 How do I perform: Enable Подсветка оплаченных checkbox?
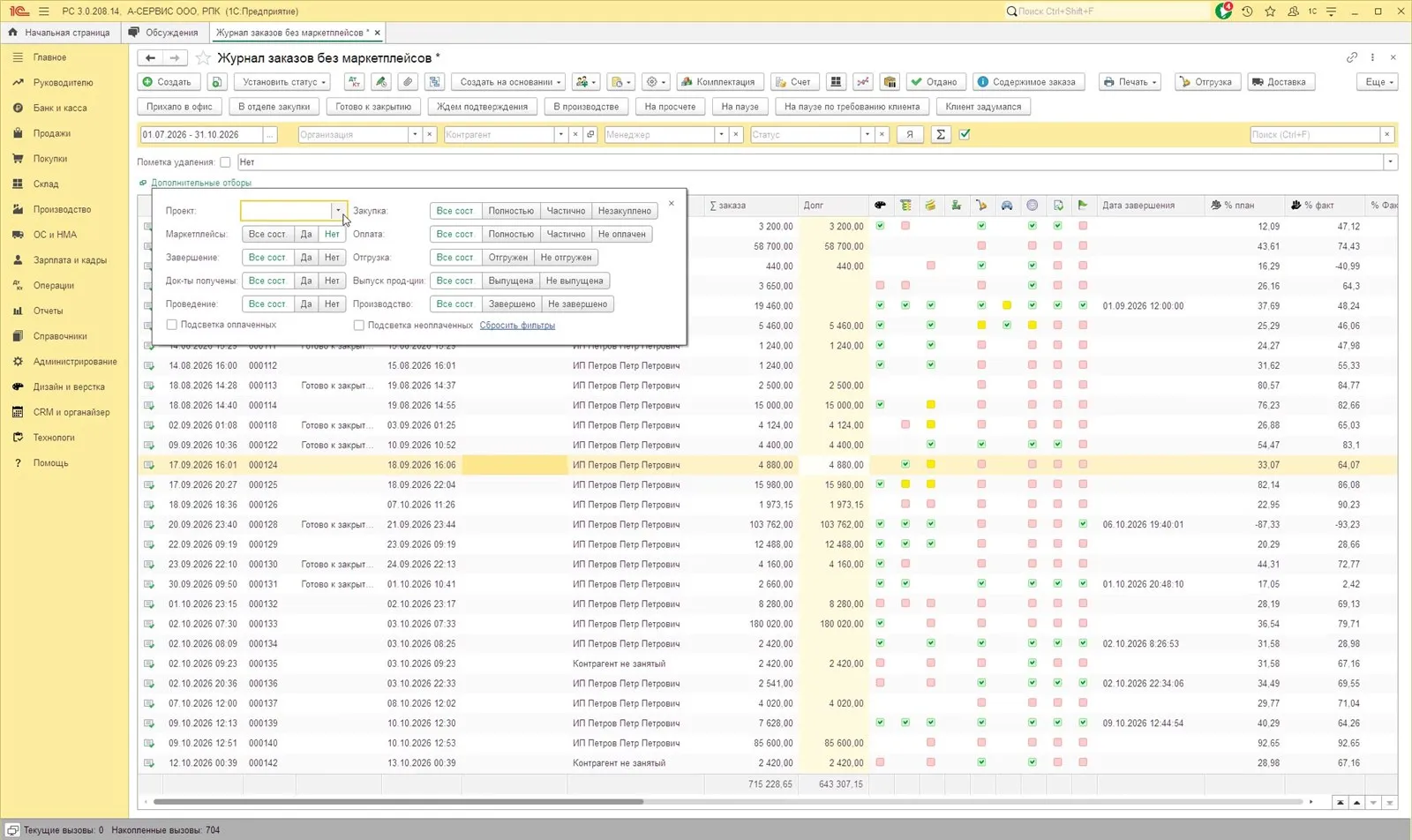pos(172,325)
